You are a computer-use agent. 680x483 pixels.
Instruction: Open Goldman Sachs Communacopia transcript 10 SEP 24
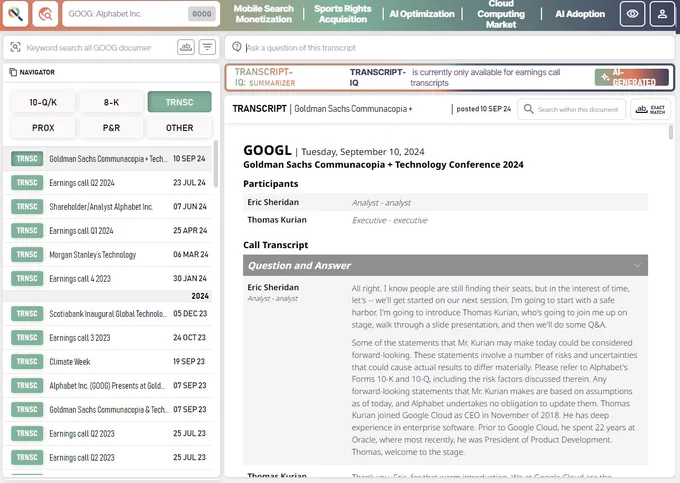108,159
